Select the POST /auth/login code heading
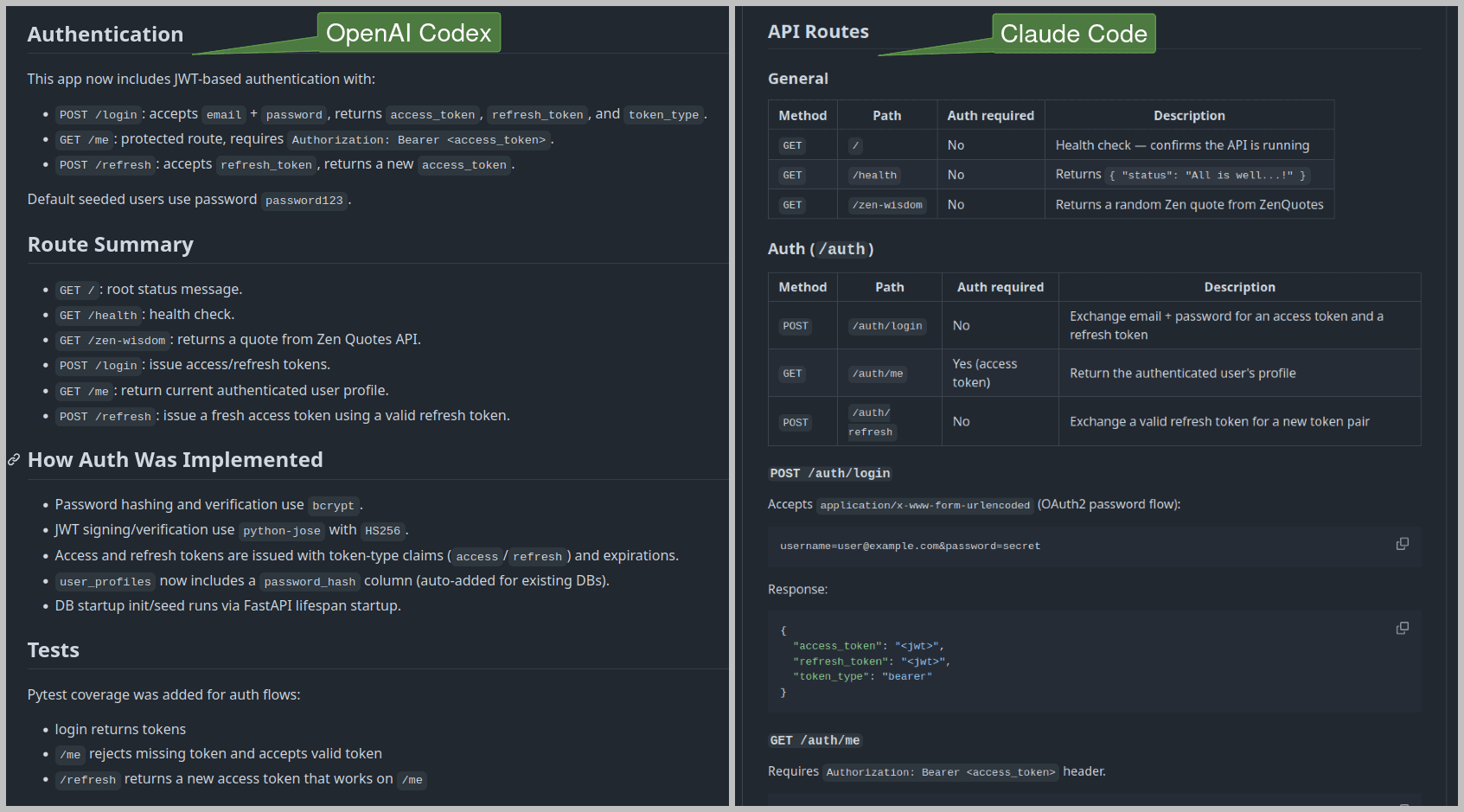The height and width of the screenshot is (812, 1464). [x=829, y=473]
